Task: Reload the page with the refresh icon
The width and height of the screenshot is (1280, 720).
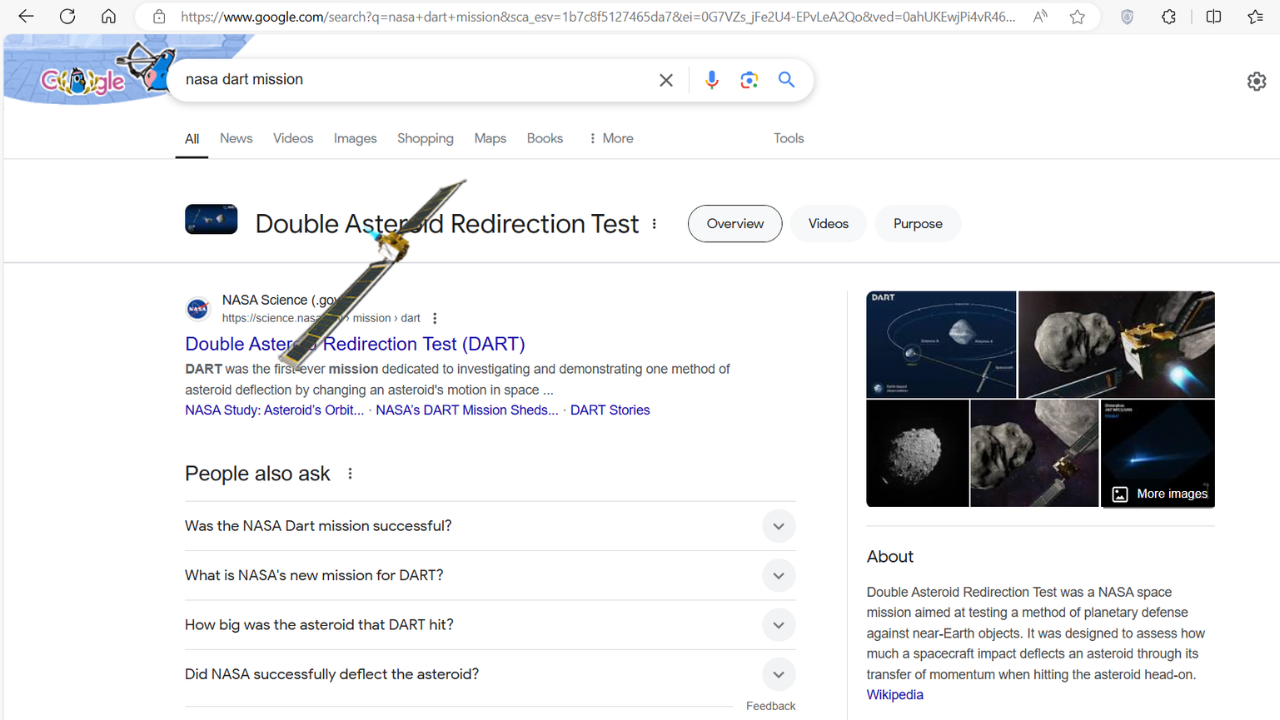Action: [67, 17]
